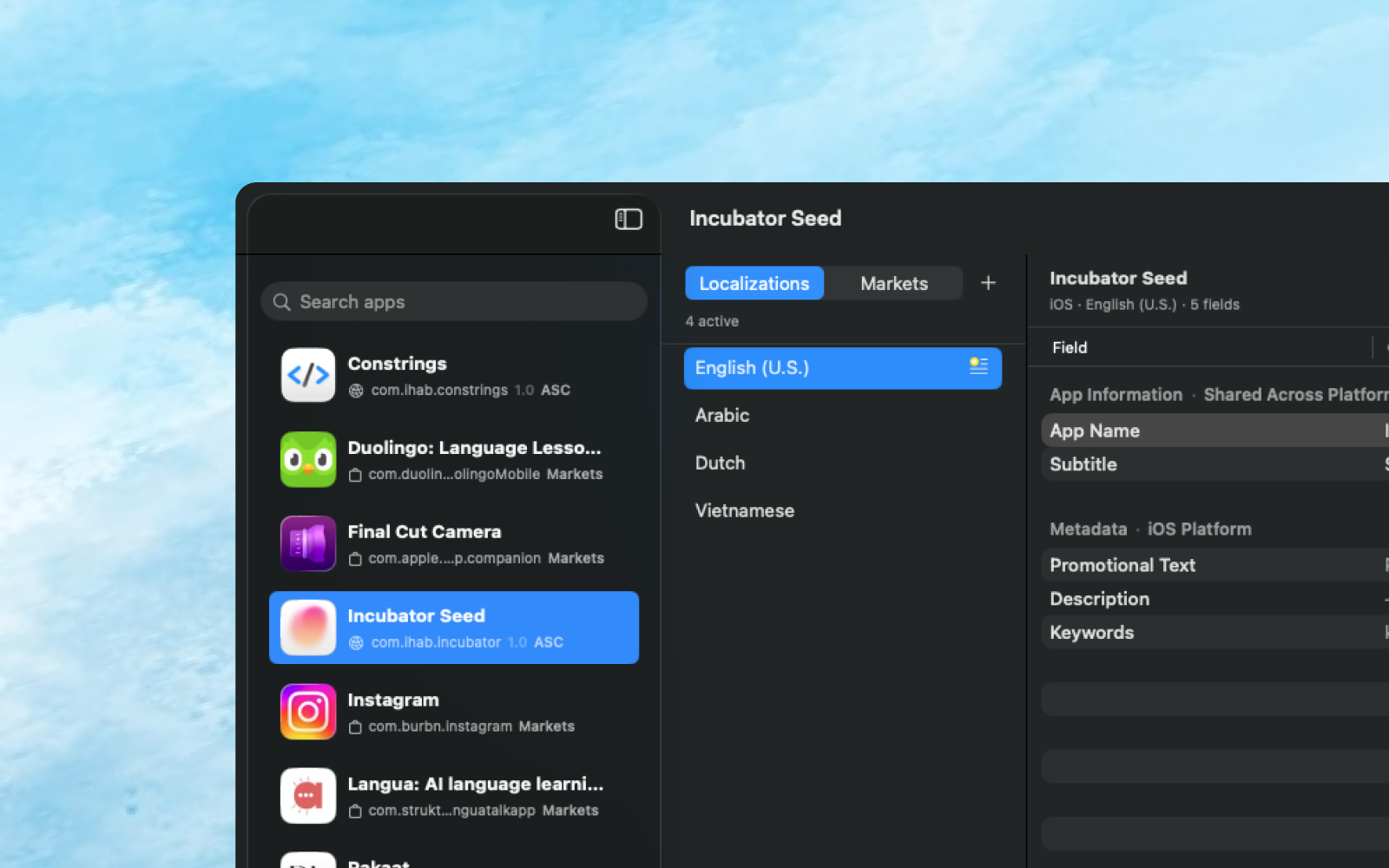Open the Instagram entry in sidebar
1389x868 pixels.
(x=454, y=712)
